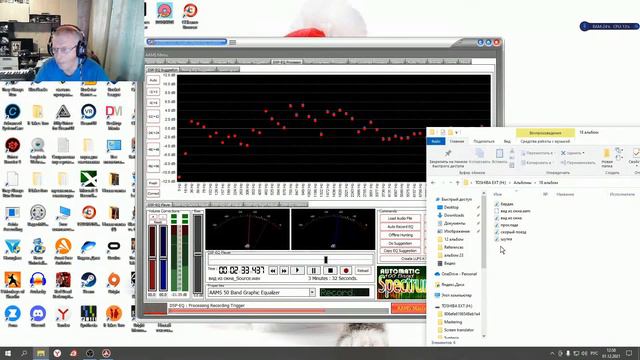
Task: Fast-forward the audio track
Action: coord(284,270)
